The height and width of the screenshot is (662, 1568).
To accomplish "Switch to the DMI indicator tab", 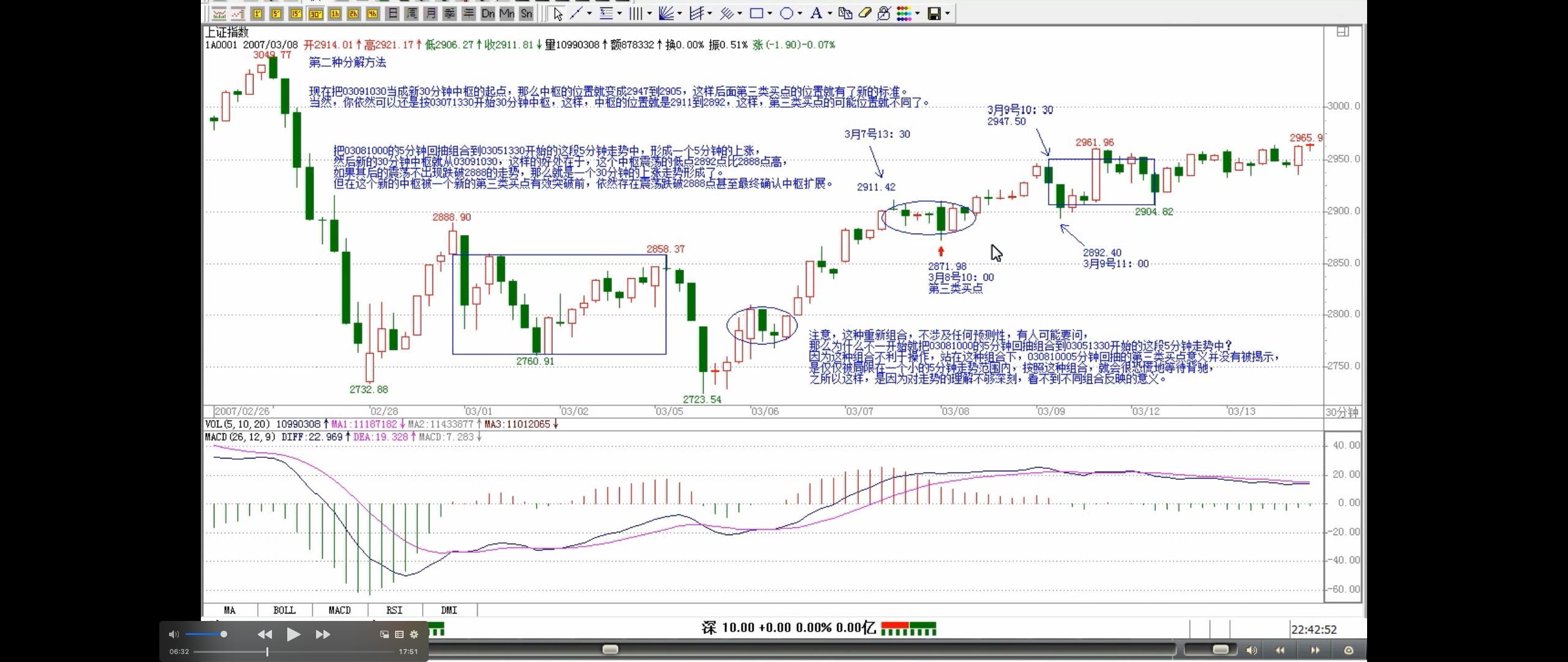I will (x=449, y=610).
